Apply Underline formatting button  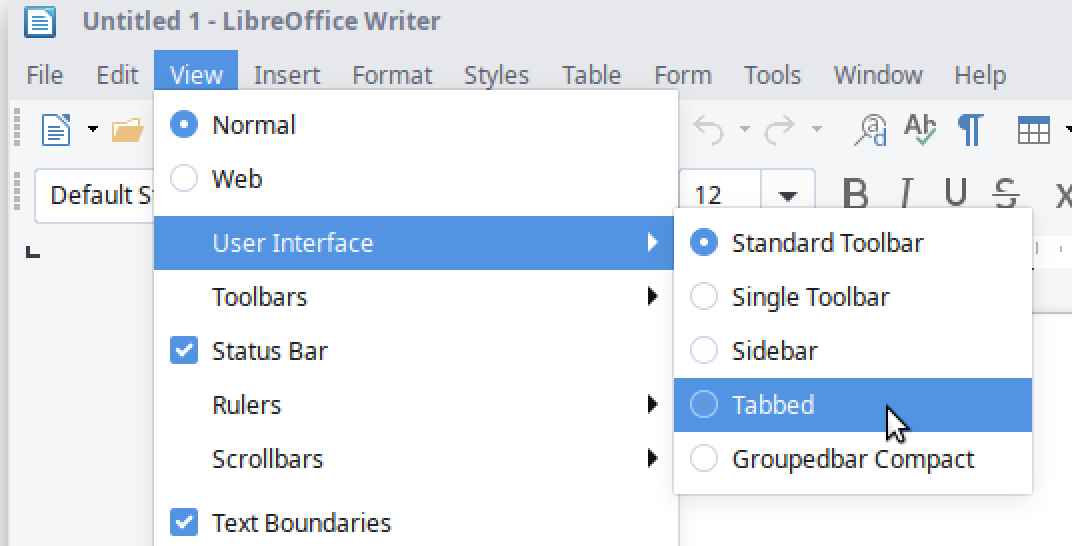point(955,194)
